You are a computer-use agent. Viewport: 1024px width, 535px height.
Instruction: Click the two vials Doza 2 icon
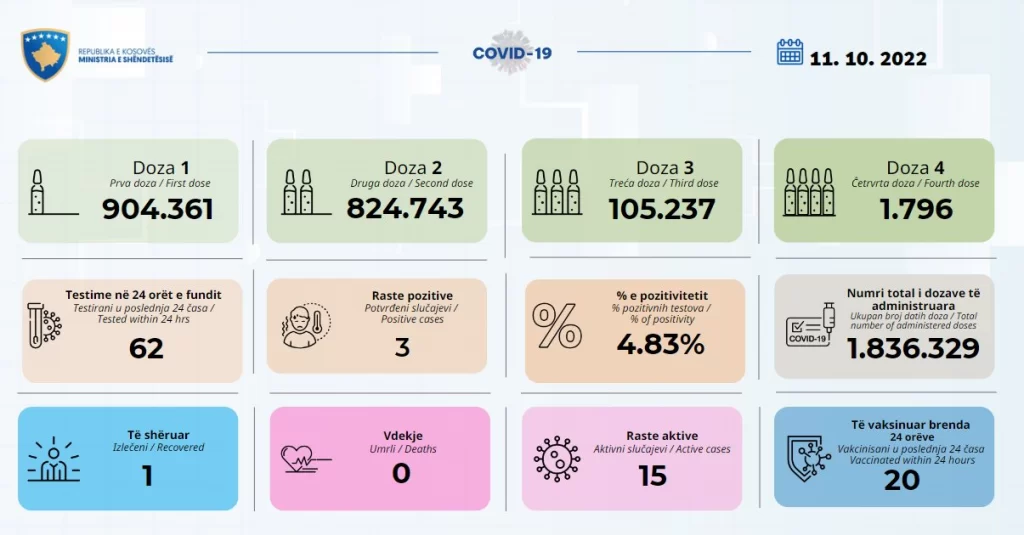pyautogui.click(x=306, y=193)
